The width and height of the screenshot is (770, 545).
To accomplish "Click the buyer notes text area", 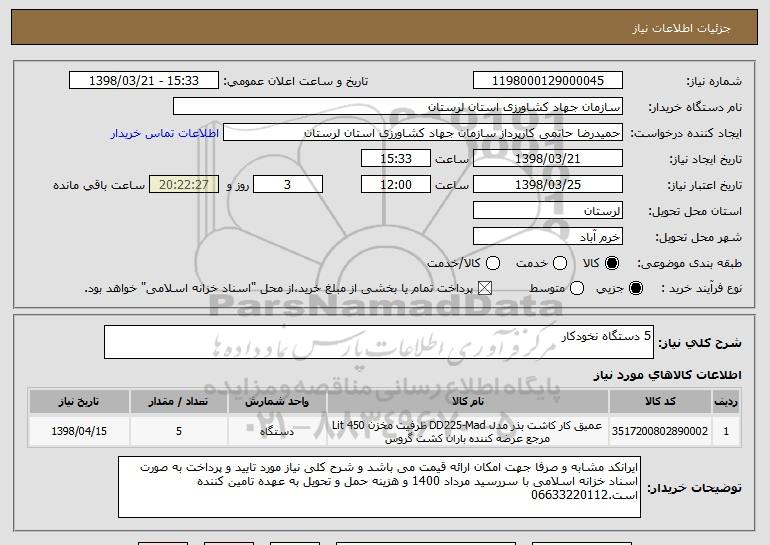I will coord(379,487).
